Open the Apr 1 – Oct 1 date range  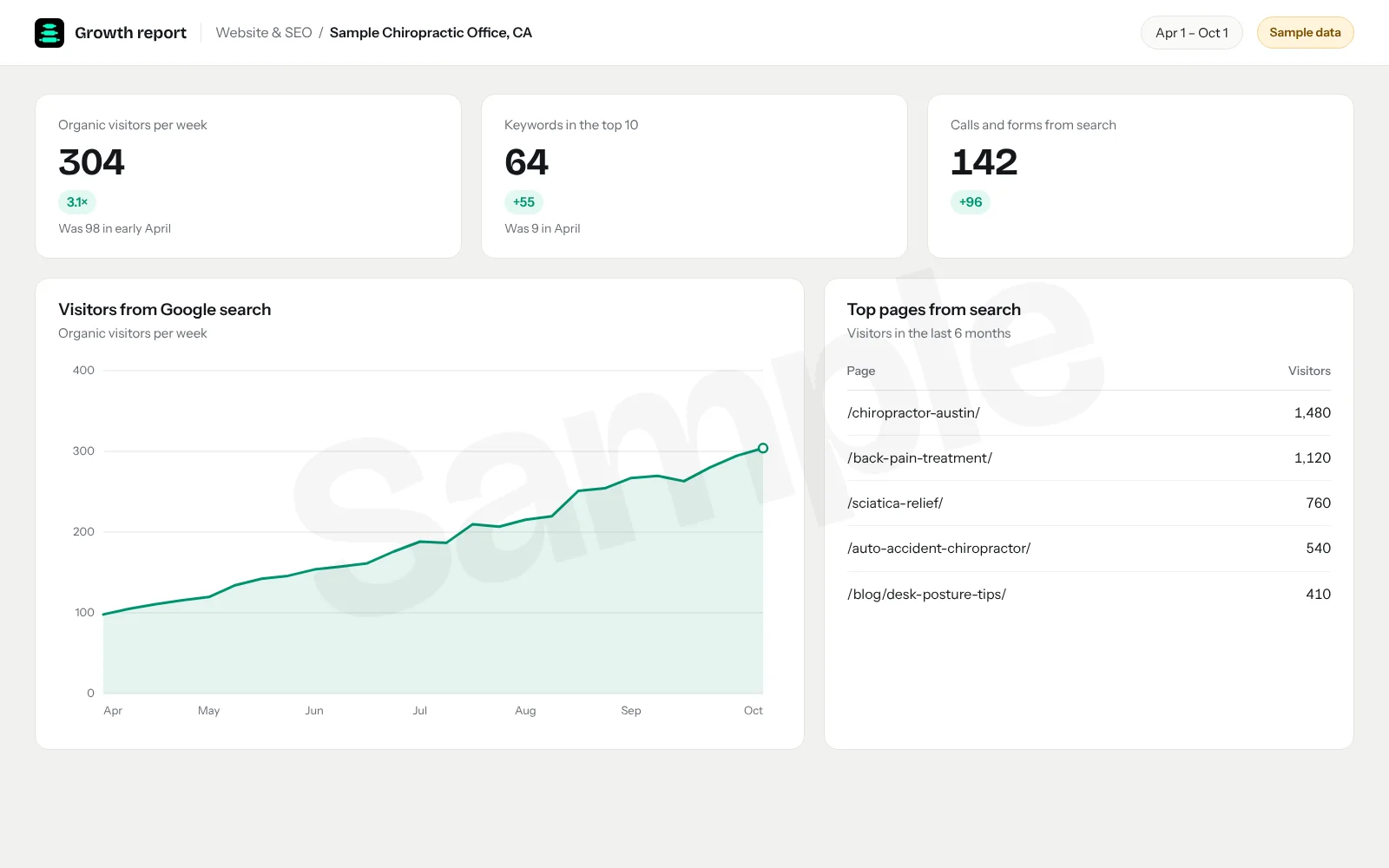coord(1191,33)
